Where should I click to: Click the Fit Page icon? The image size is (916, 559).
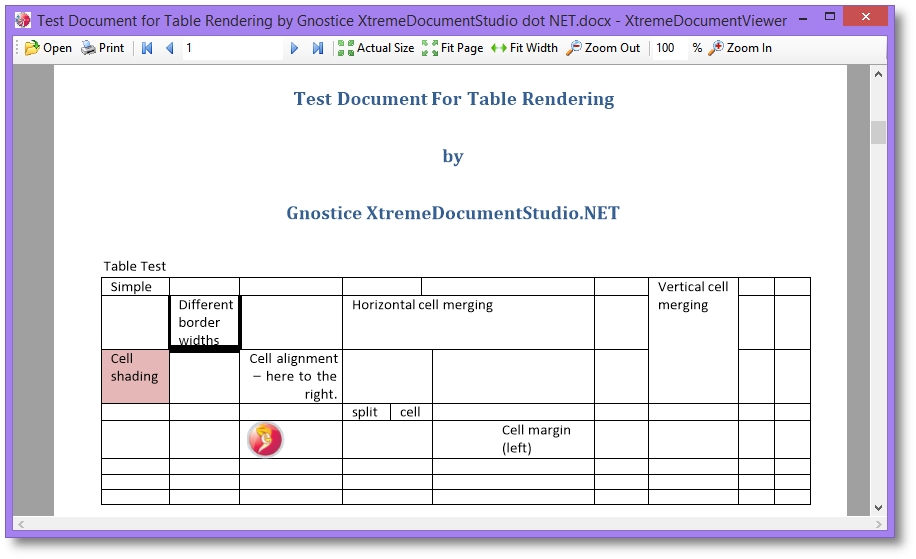[430, 48]
